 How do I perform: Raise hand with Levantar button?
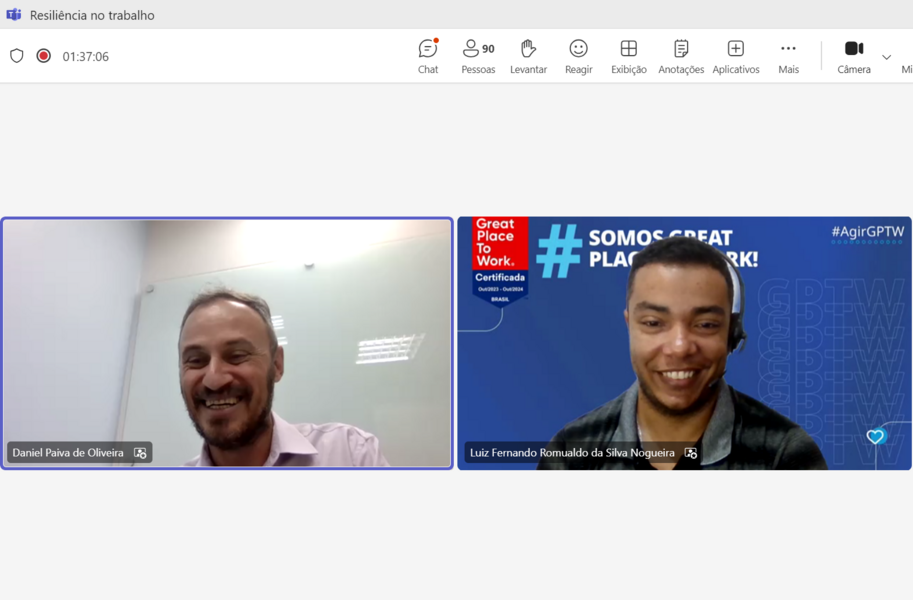coord(528,56)
